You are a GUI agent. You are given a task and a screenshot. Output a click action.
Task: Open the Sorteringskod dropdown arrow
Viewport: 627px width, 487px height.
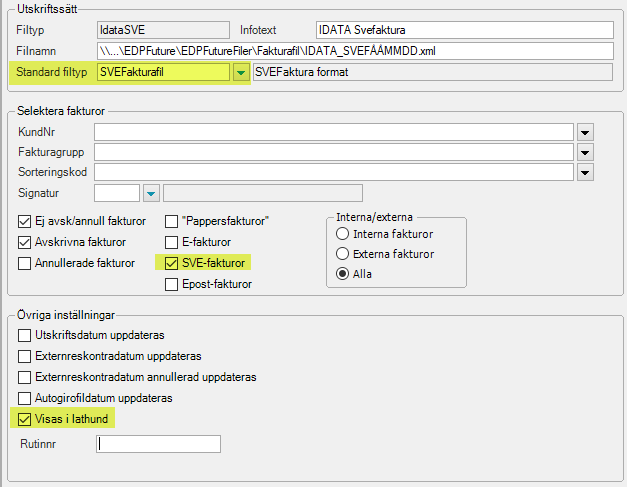585,173
